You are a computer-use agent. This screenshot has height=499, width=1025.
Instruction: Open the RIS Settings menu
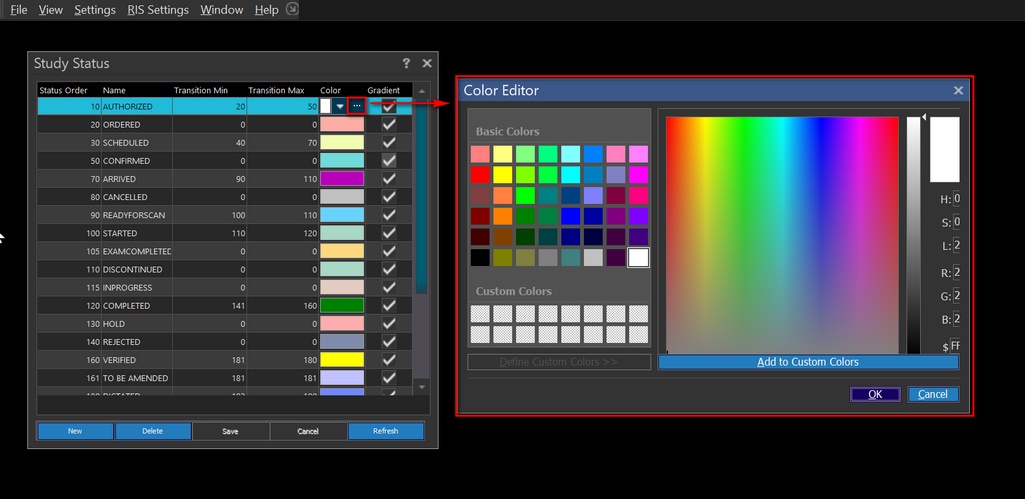pyautogui.click(x=158, y=10)
